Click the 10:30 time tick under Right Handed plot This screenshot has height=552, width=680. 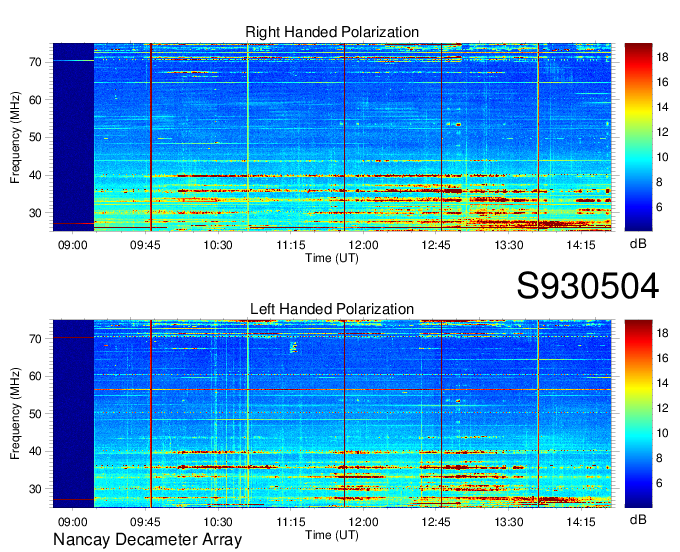(218, 245)
